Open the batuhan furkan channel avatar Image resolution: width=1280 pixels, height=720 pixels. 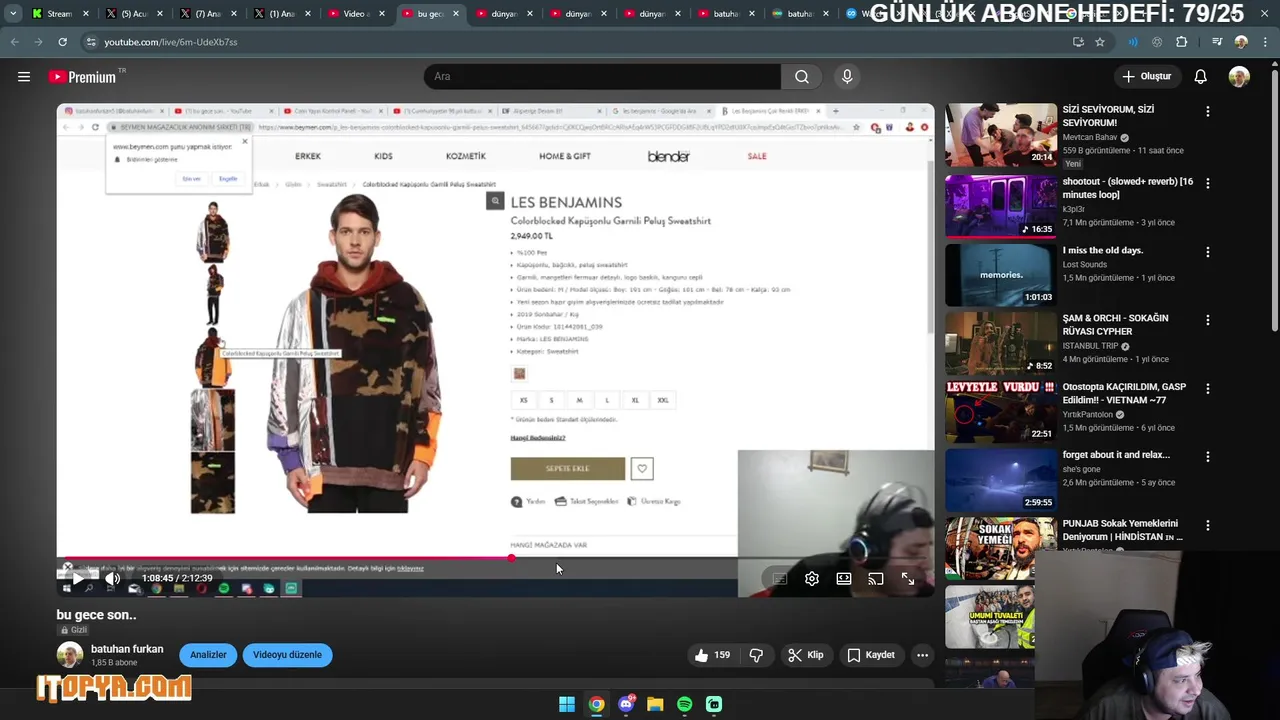[70, 655]
